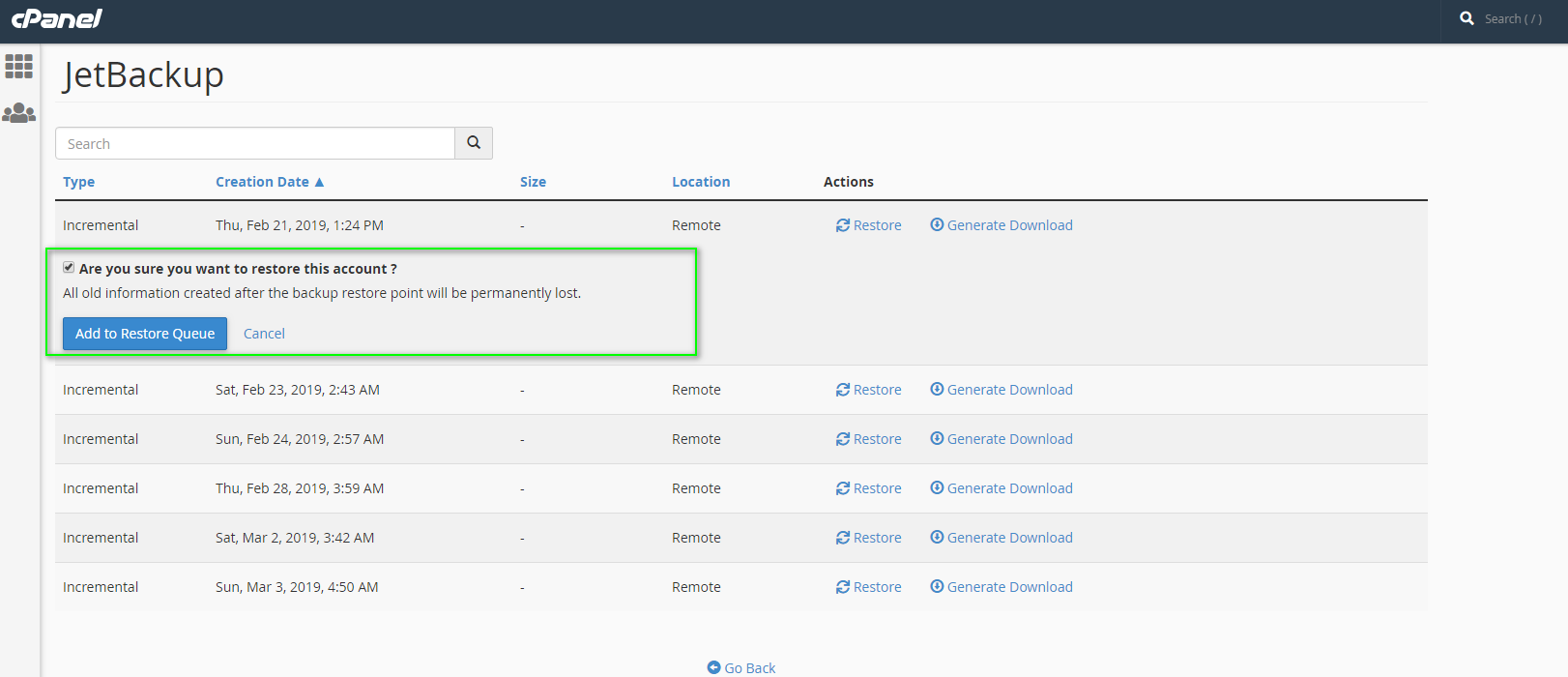Viewport: 1568px width, 677px height.
Task: Sort table by Creation Date column
Action: click(262, 182)
